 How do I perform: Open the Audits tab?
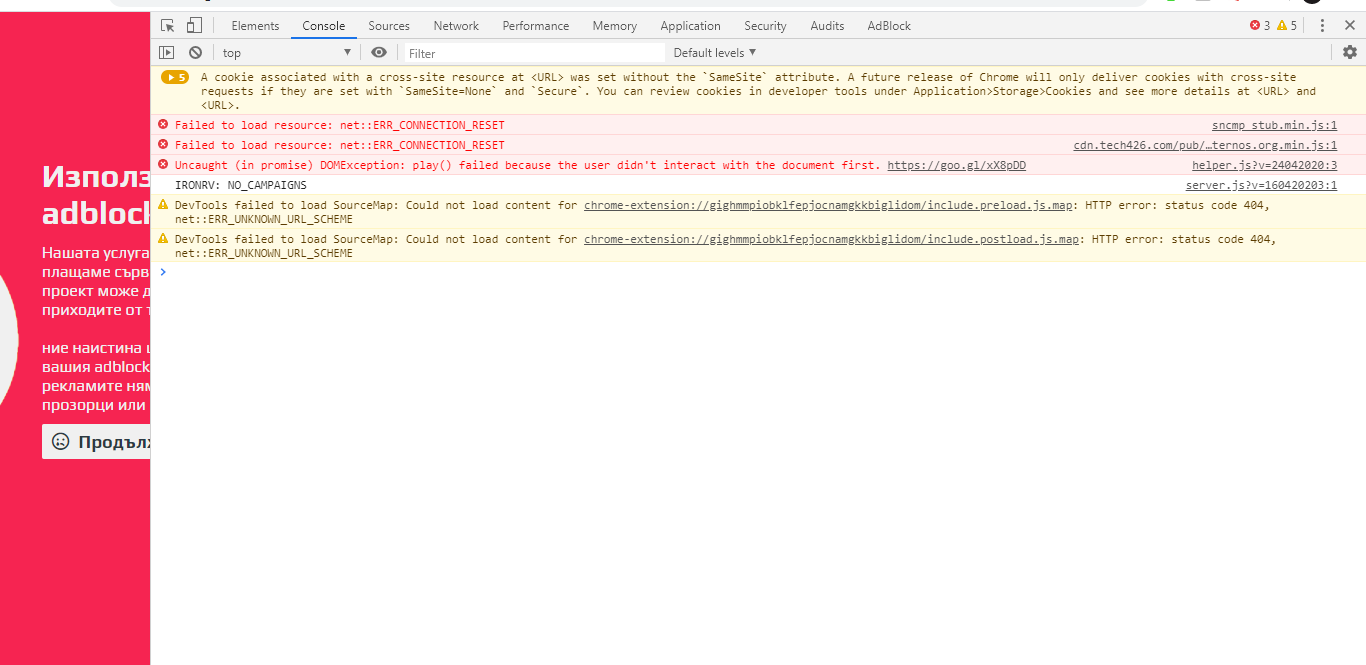coord(827,26)
